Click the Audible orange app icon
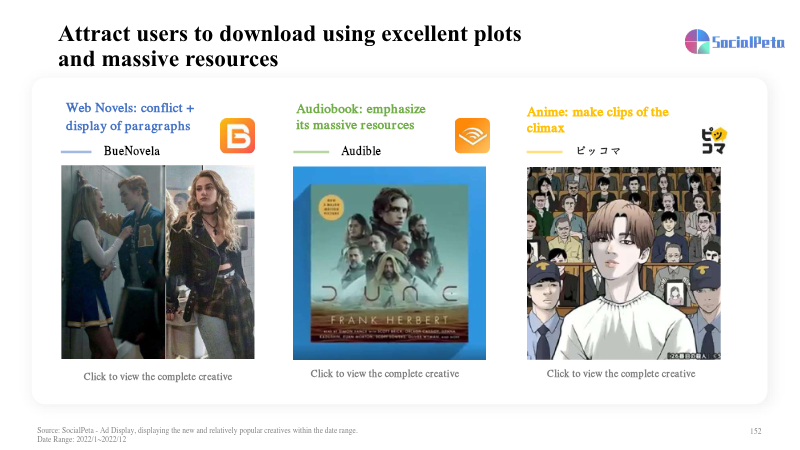Viewport: 800px width, 450px height. (472, 136)
